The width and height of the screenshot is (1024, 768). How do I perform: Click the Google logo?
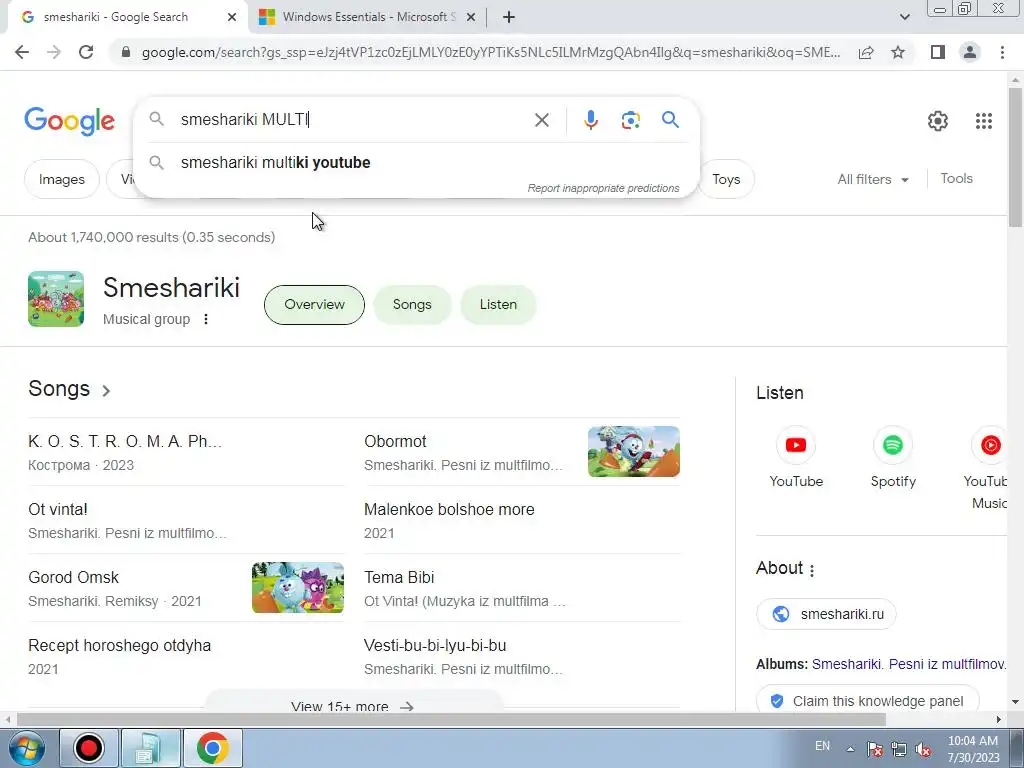pos(69,121)
